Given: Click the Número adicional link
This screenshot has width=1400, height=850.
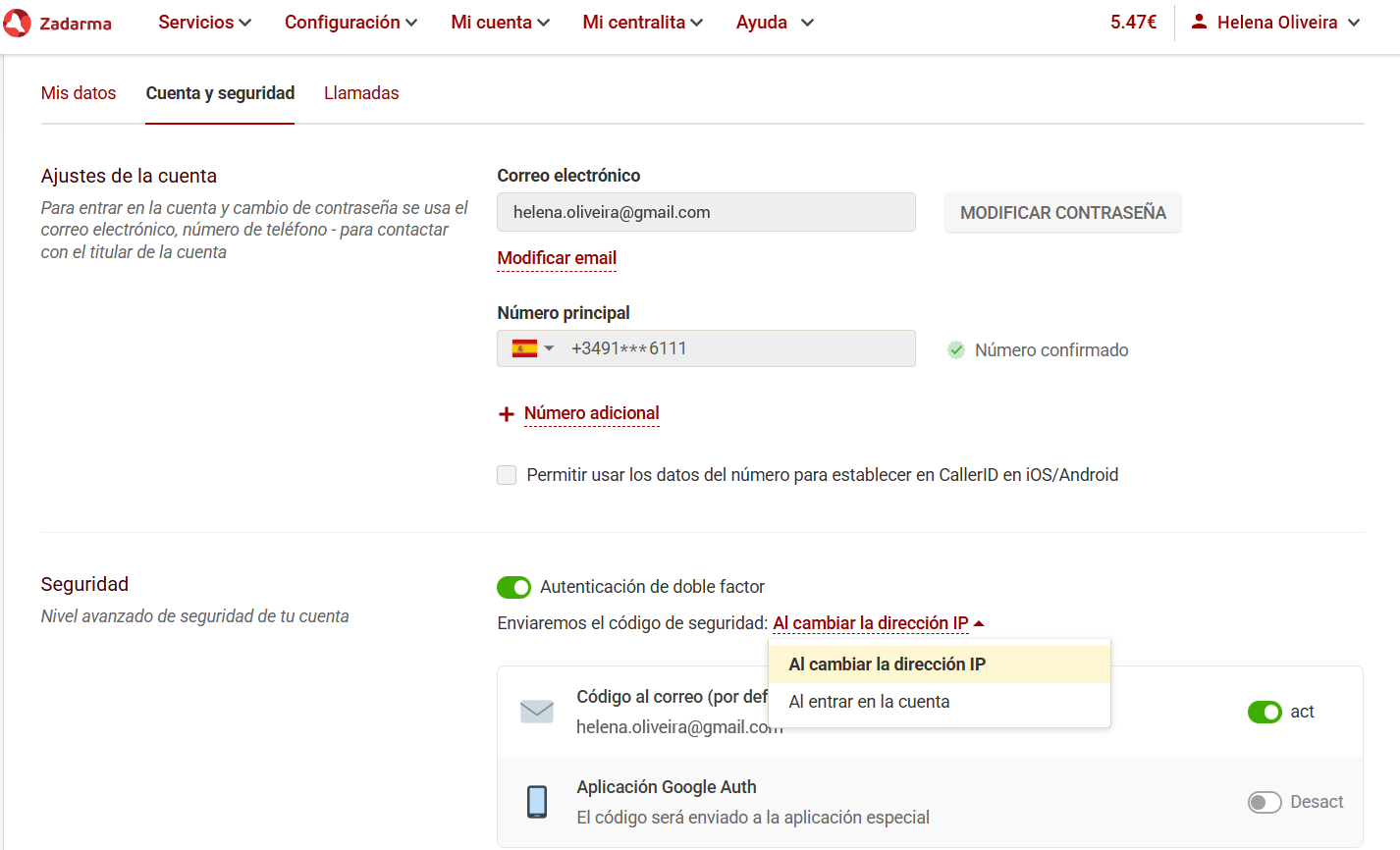Looking at the screenshot, I should click(x=592, y=413).
